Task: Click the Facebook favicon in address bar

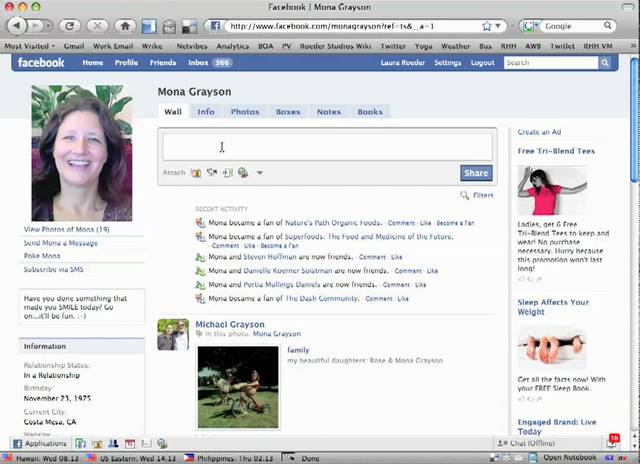Action: [215, 26]
